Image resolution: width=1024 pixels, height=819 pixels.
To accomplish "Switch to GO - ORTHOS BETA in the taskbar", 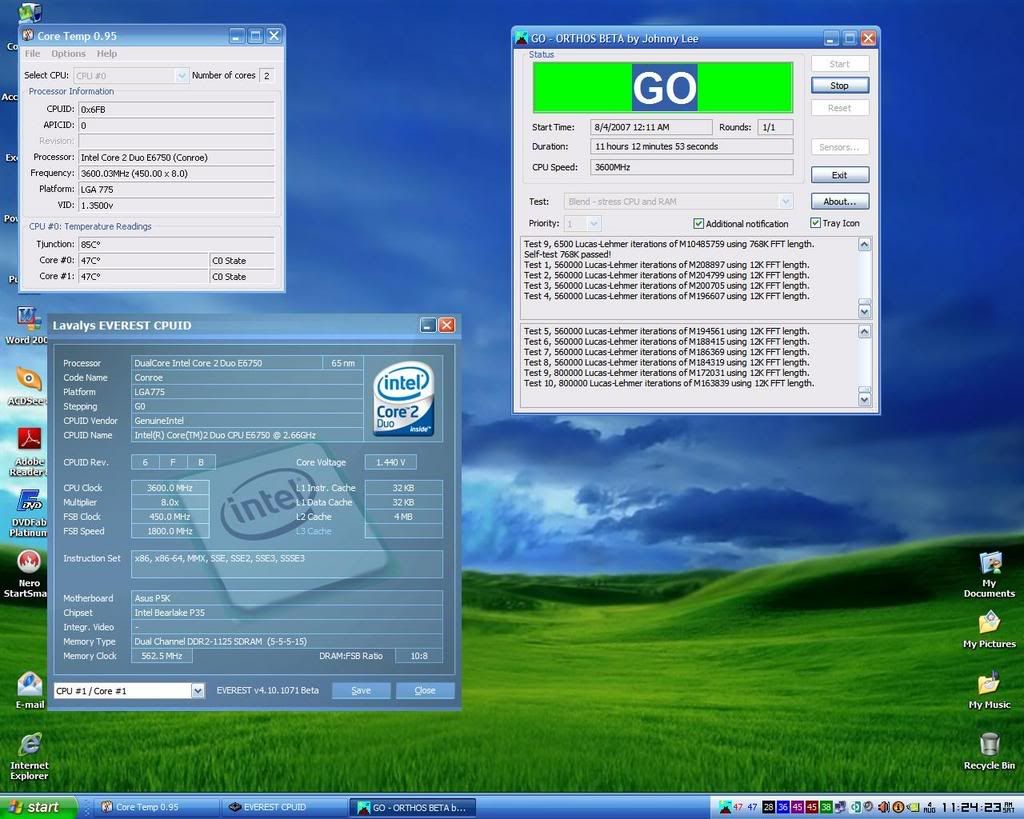I will click(x=412, y=808).
